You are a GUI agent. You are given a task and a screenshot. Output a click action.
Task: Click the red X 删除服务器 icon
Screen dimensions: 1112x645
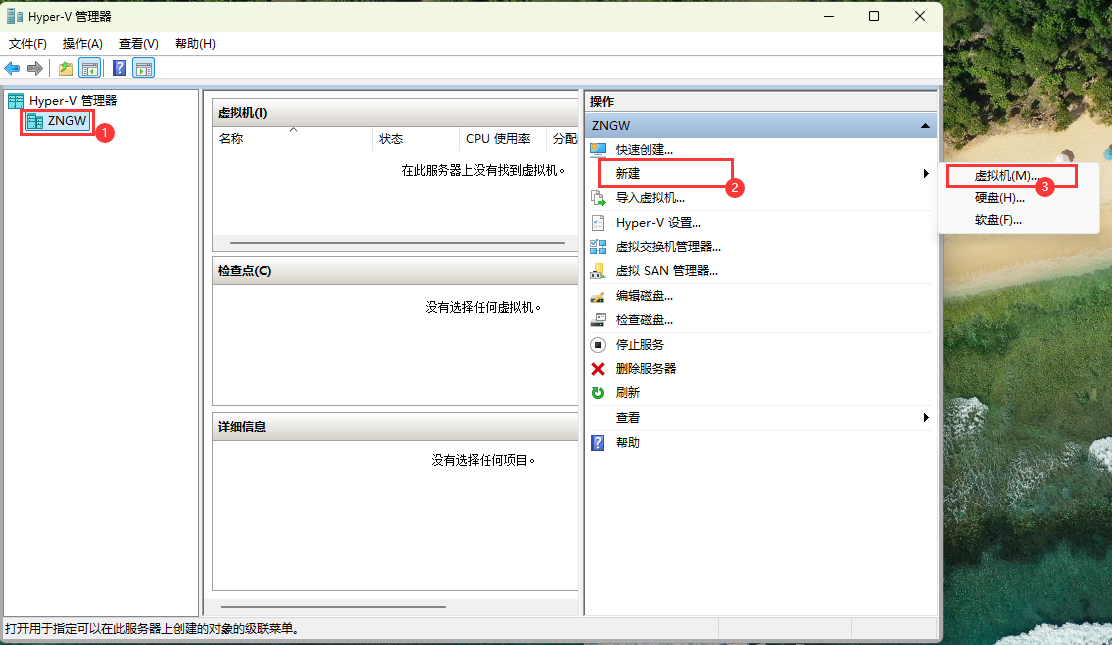(598, 369)
